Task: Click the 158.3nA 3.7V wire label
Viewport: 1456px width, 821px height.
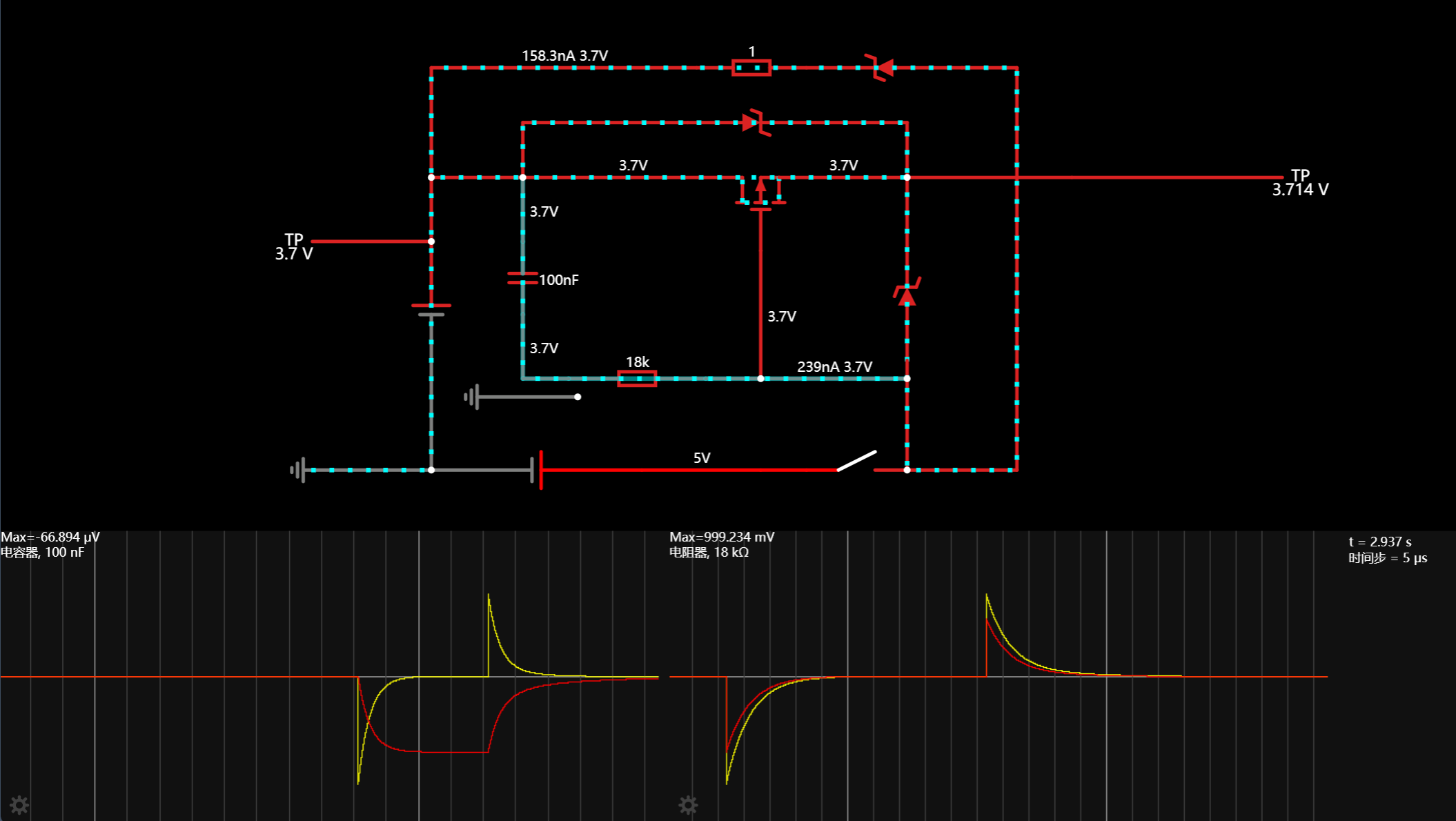Action: point(564,56)
